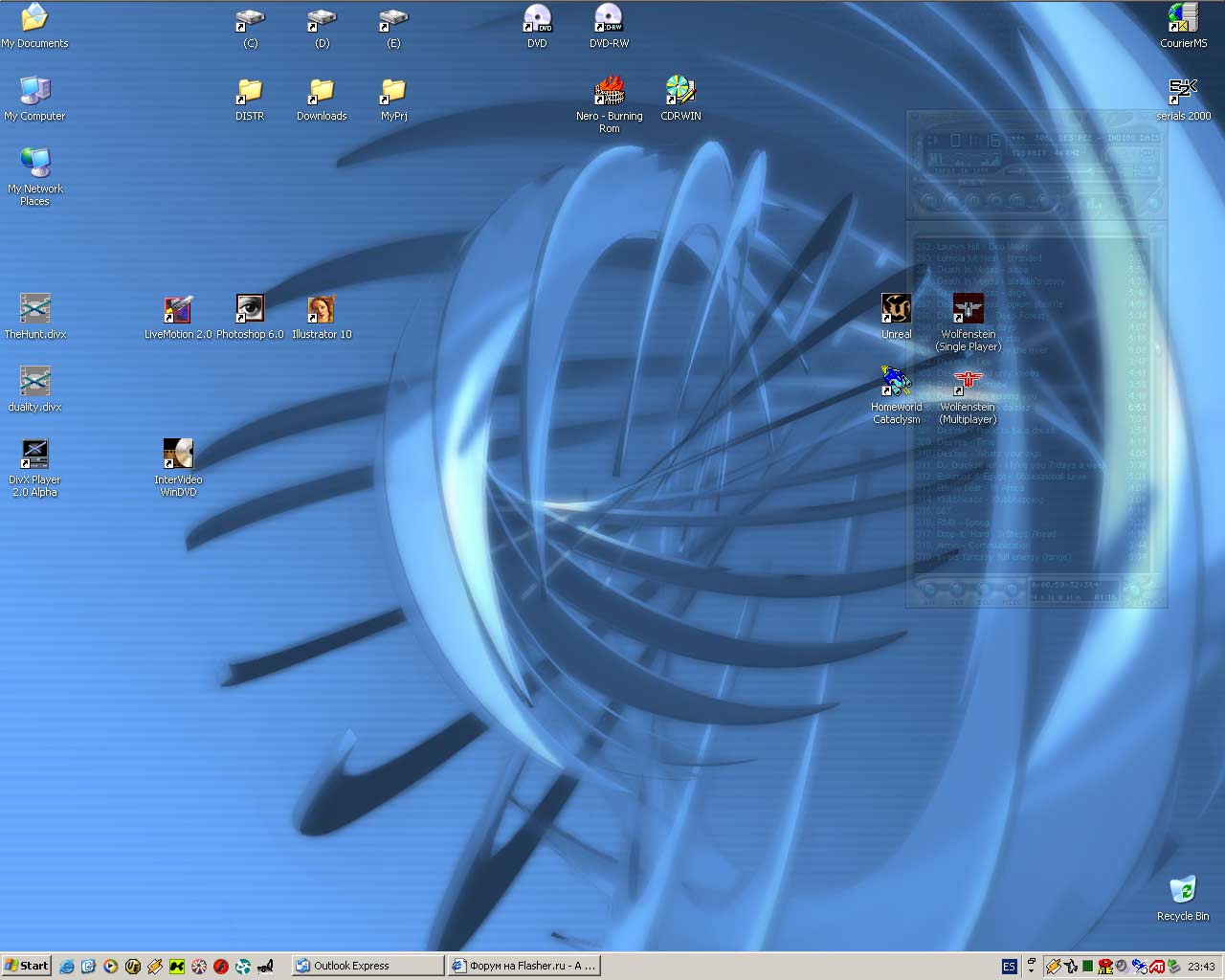
Task: Select the Downloads folder on the desktop
Action: coord(322,99)
